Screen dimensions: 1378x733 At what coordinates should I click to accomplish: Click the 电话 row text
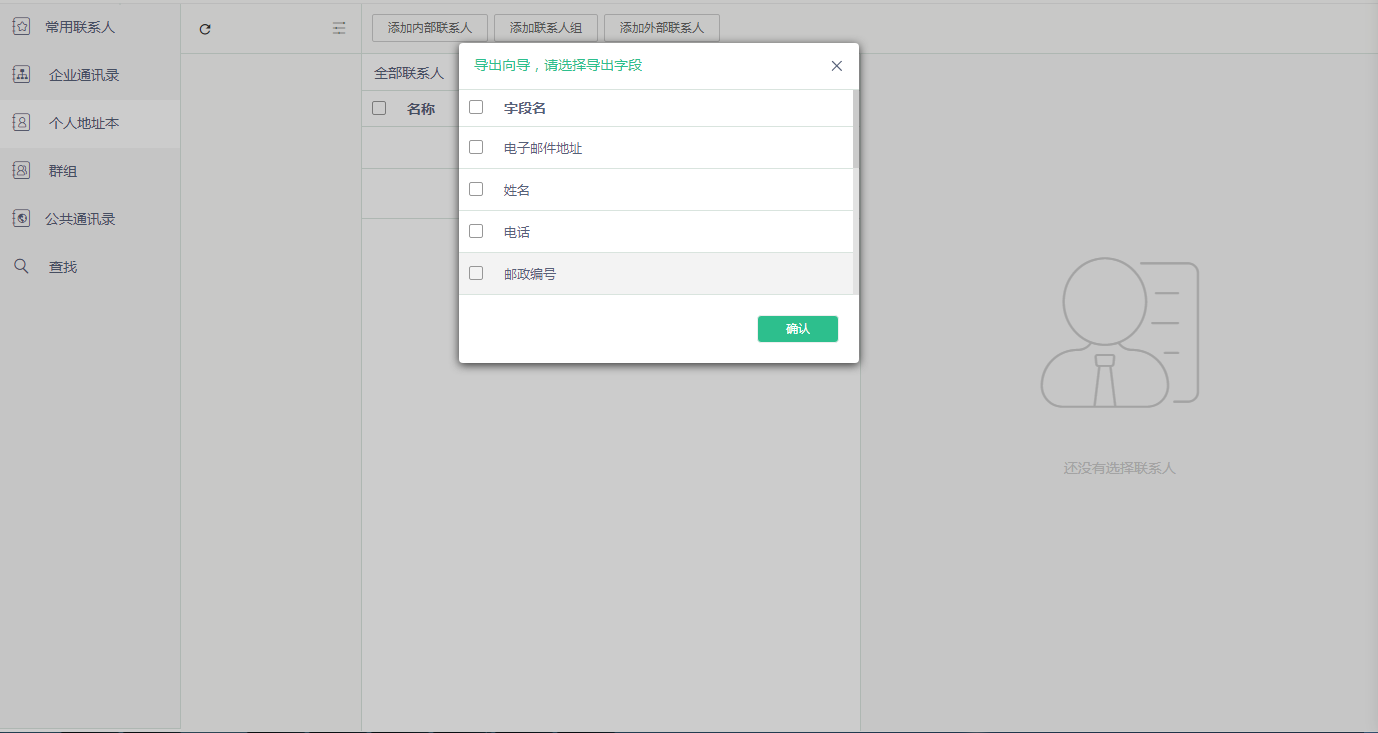click(517, 232)
